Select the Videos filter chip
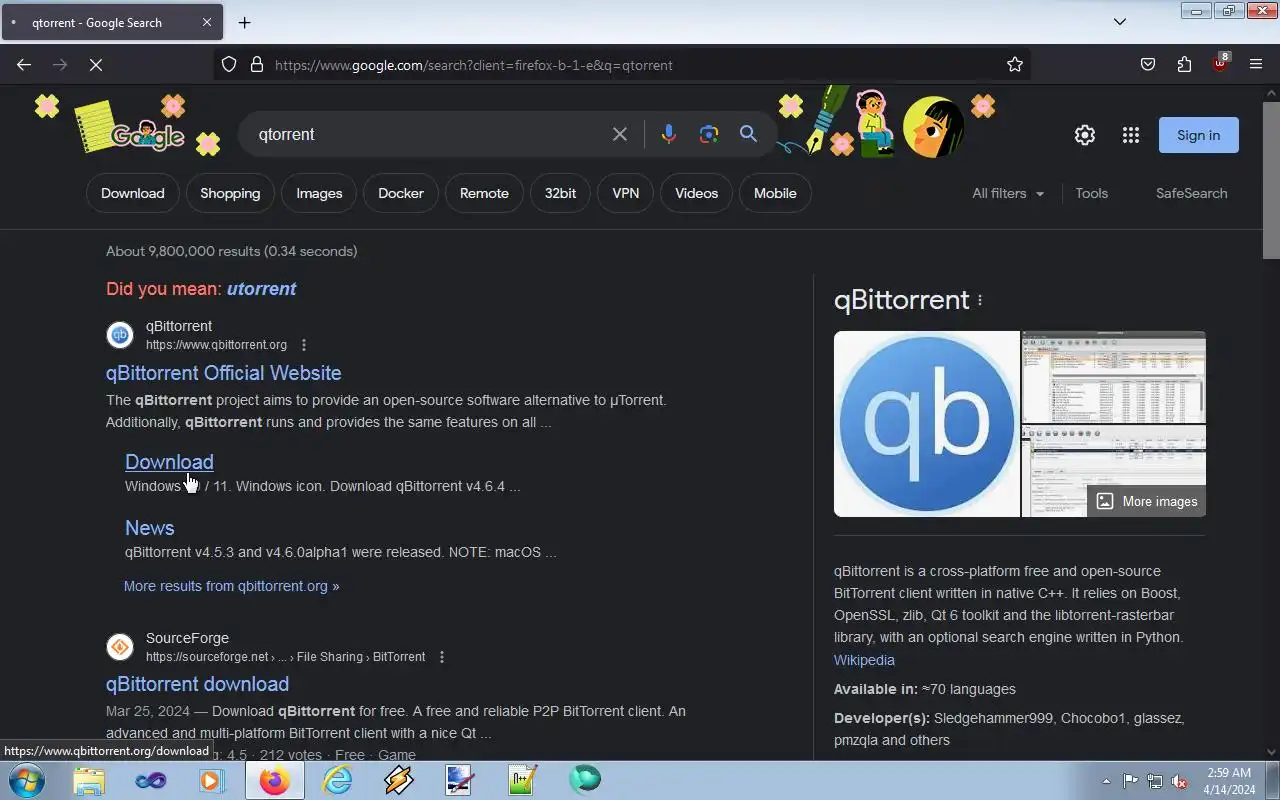Viewport: 1280px width, 800px height. tap(696, 193)
